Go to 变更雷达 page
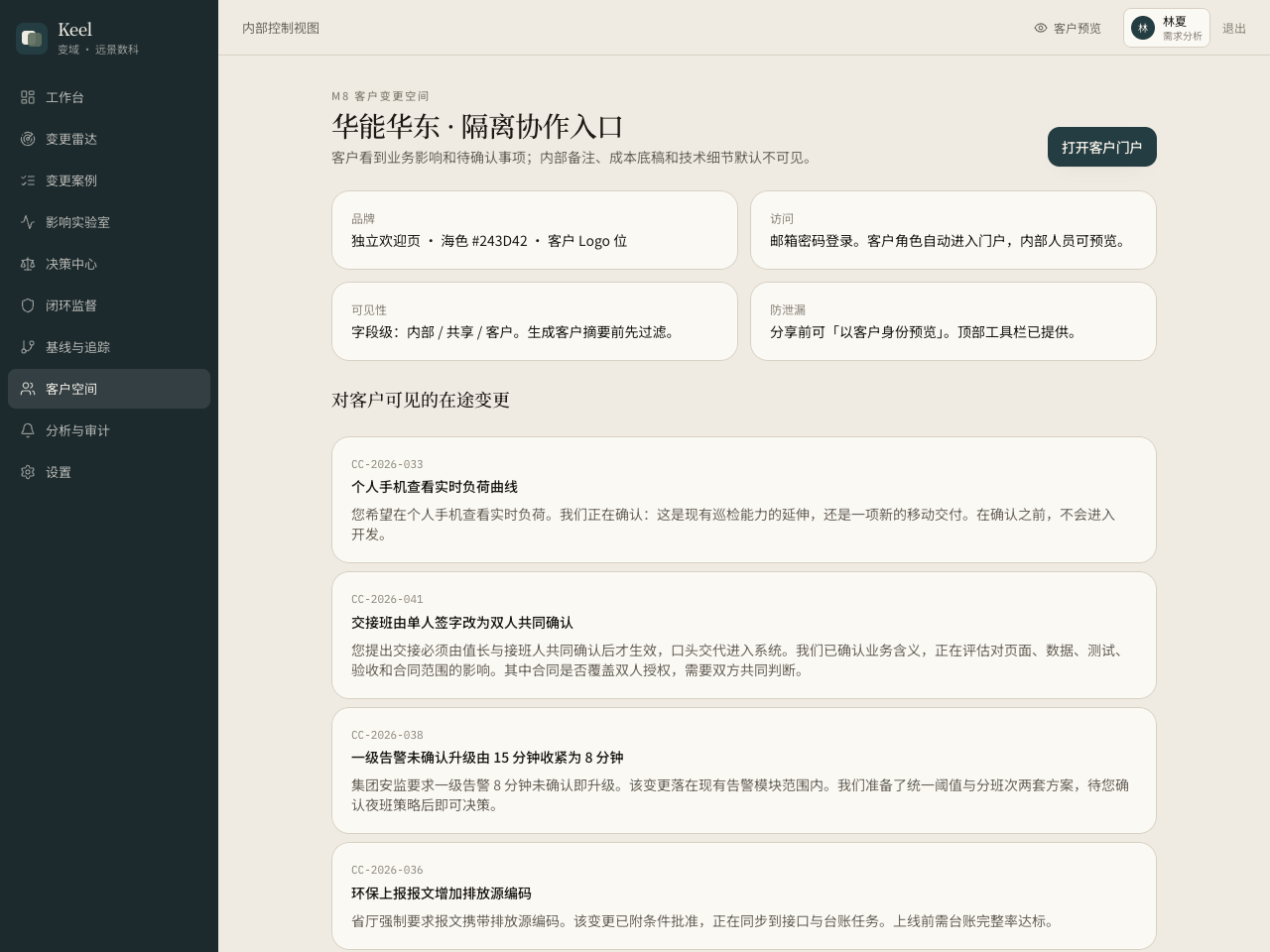Screen dimensions: 1270x952 pyautogui.click(x=109, y=139)
